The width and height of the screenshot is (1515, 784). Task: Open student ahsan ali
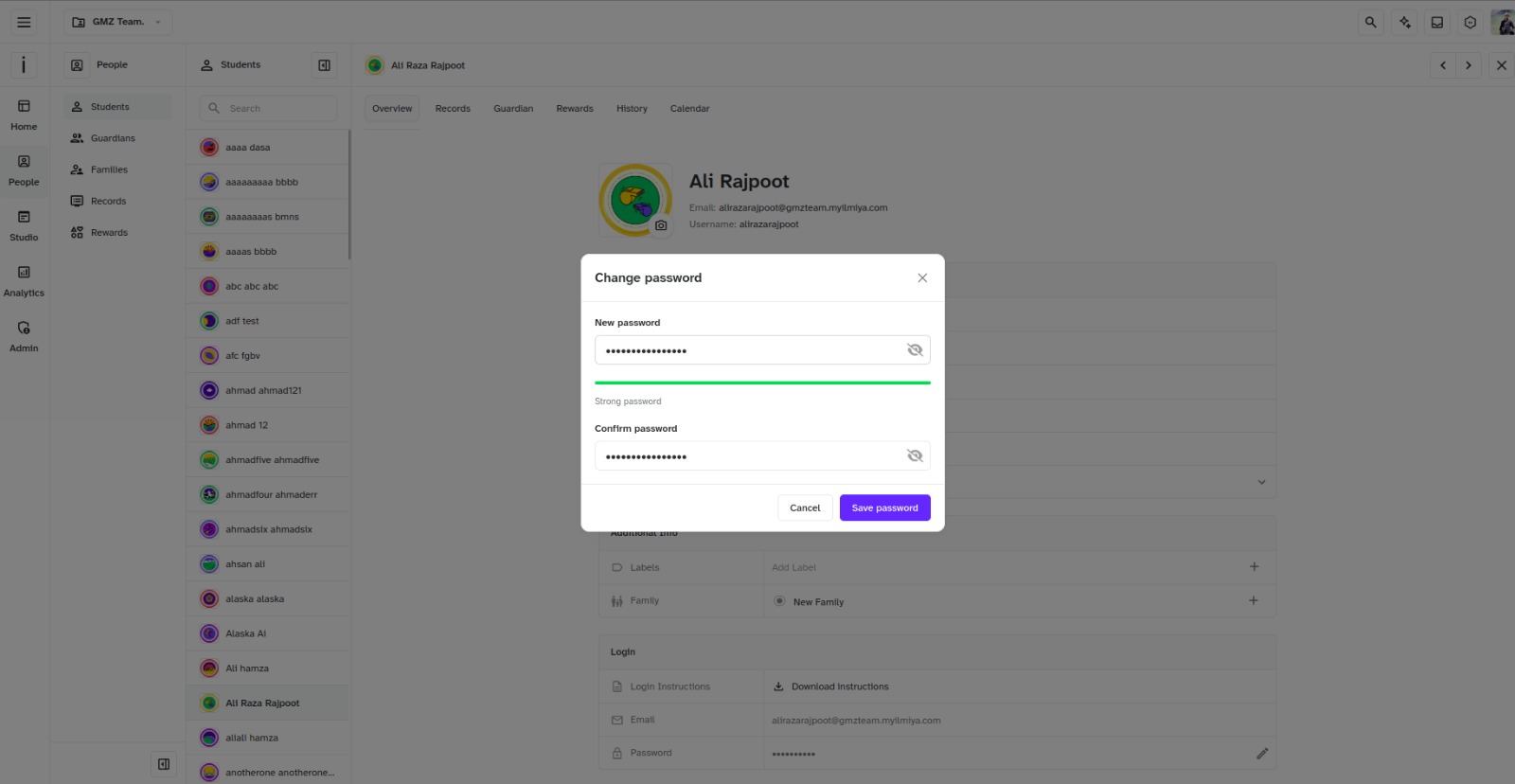268,564
